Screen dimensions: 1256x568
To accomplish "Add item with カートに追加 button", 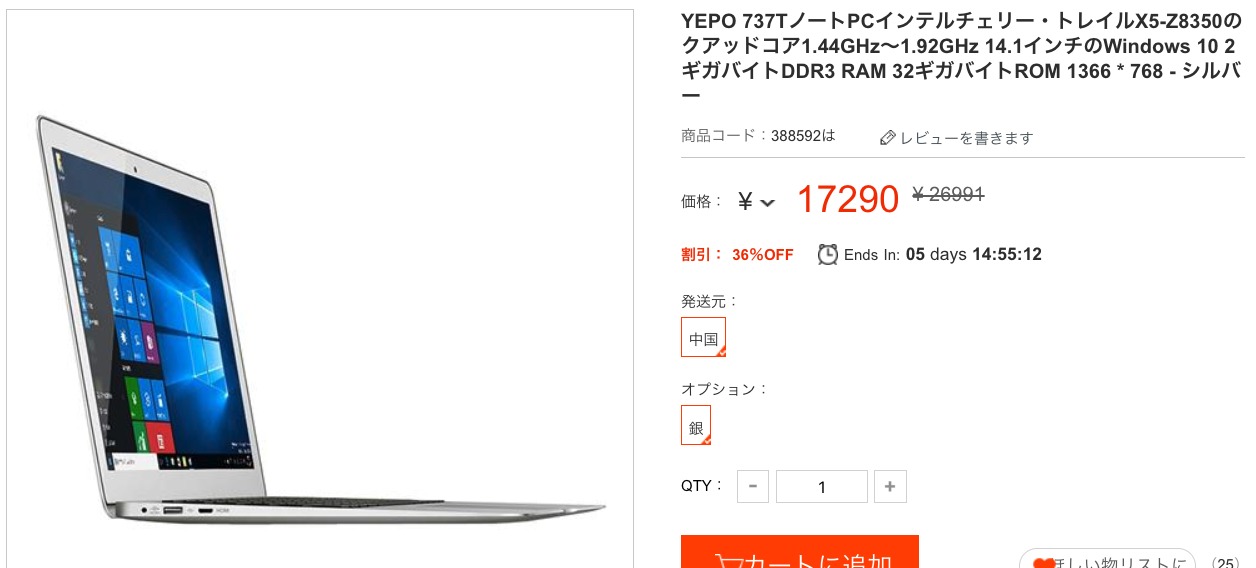I will click(x=800, y=552).
